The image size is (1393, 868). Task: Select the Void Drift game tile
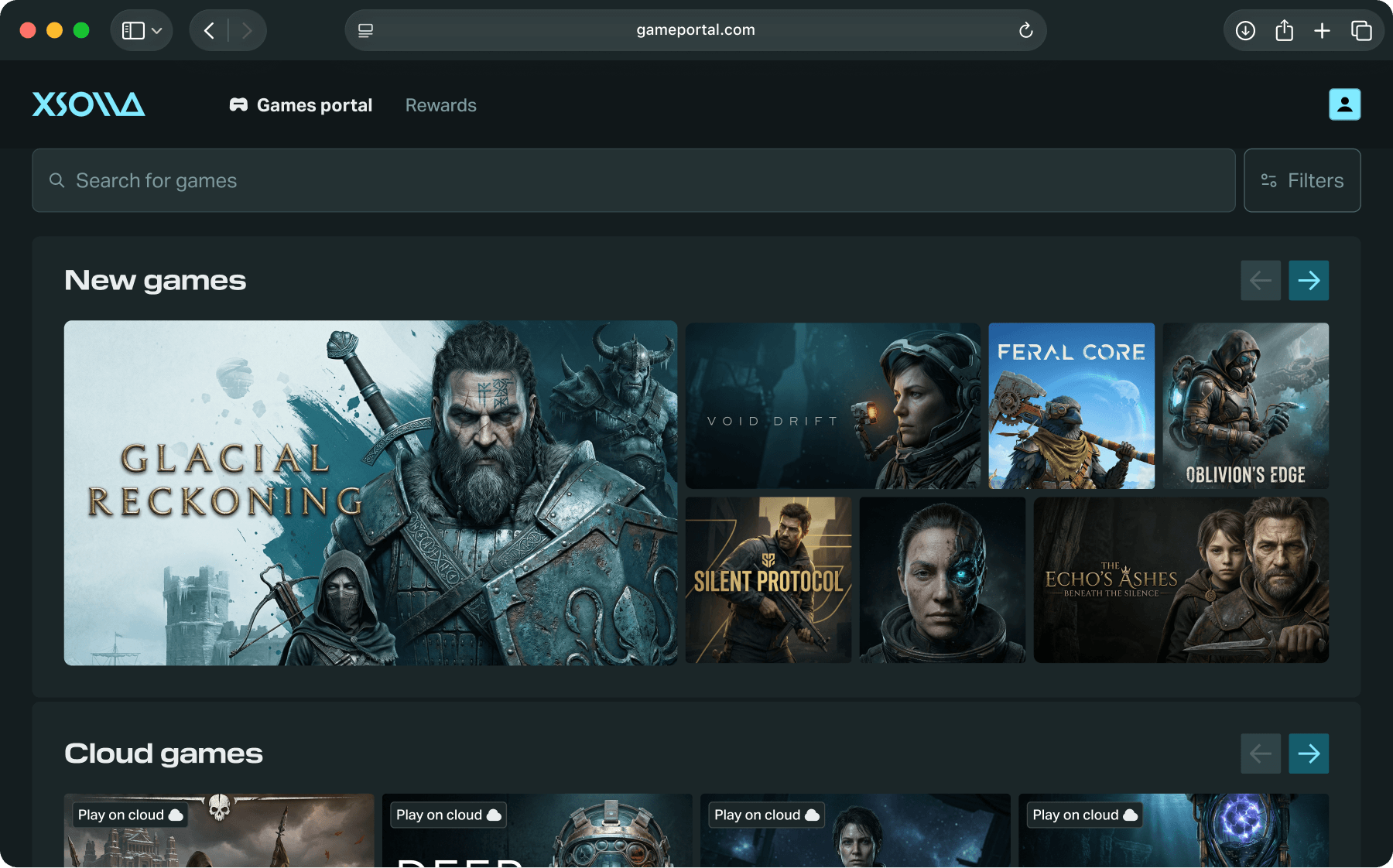click(x=833, y=406)
